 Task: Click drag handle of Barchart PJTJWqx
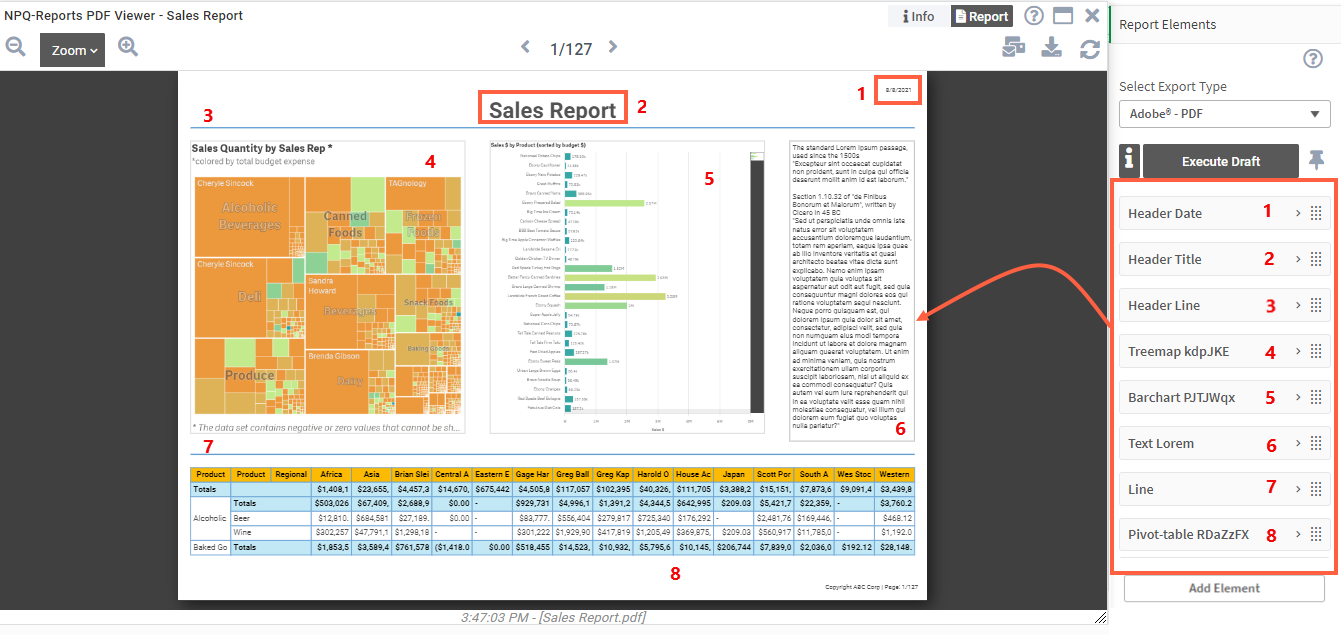(1316, 397)
